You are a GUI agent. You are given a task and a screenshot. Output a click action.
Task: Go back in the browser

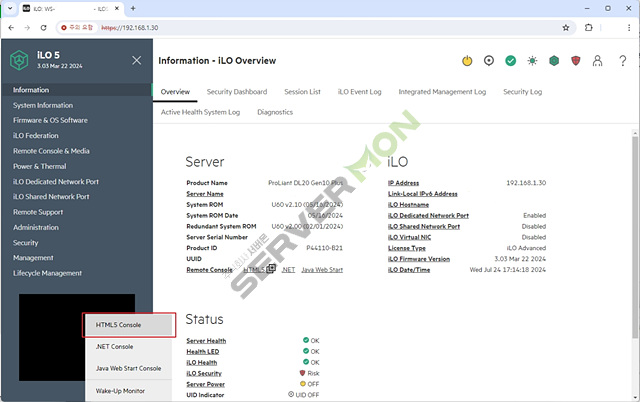[11, 28]
